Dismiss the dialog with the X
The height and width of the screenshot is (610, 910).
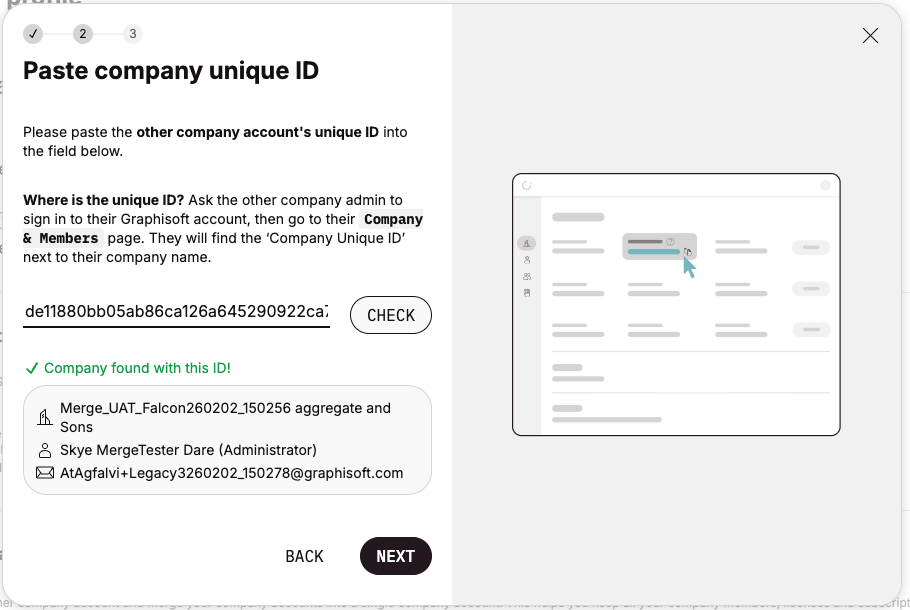click(869, 35)
